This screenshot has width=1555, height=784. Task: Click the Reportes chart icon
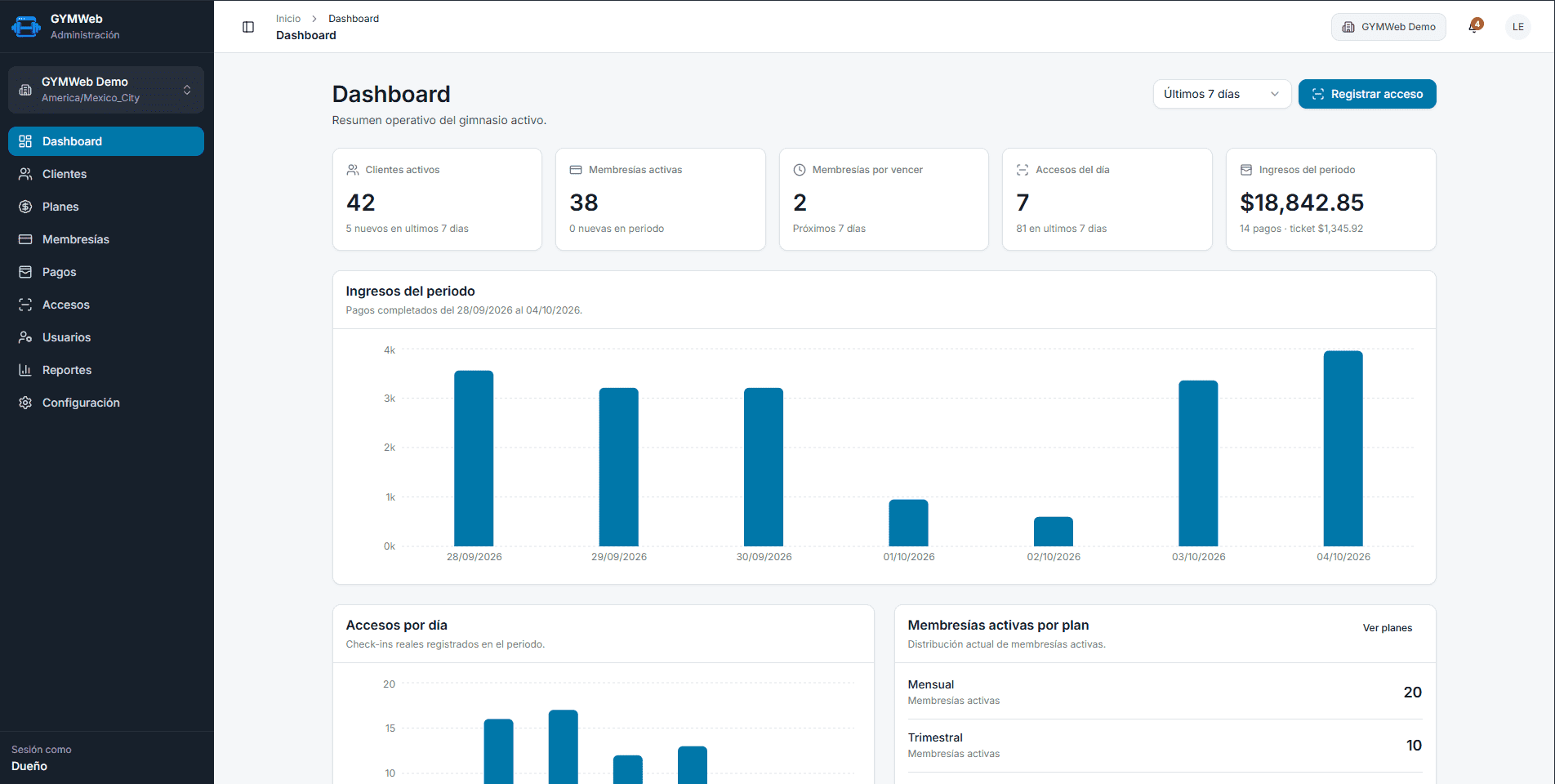[25, 370]
